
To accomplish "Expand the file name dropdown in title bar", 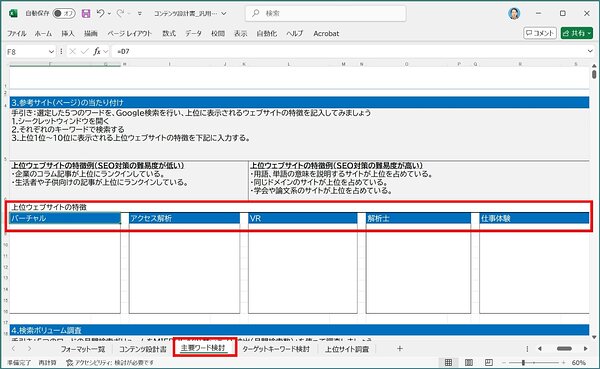I will coord(224,13).
